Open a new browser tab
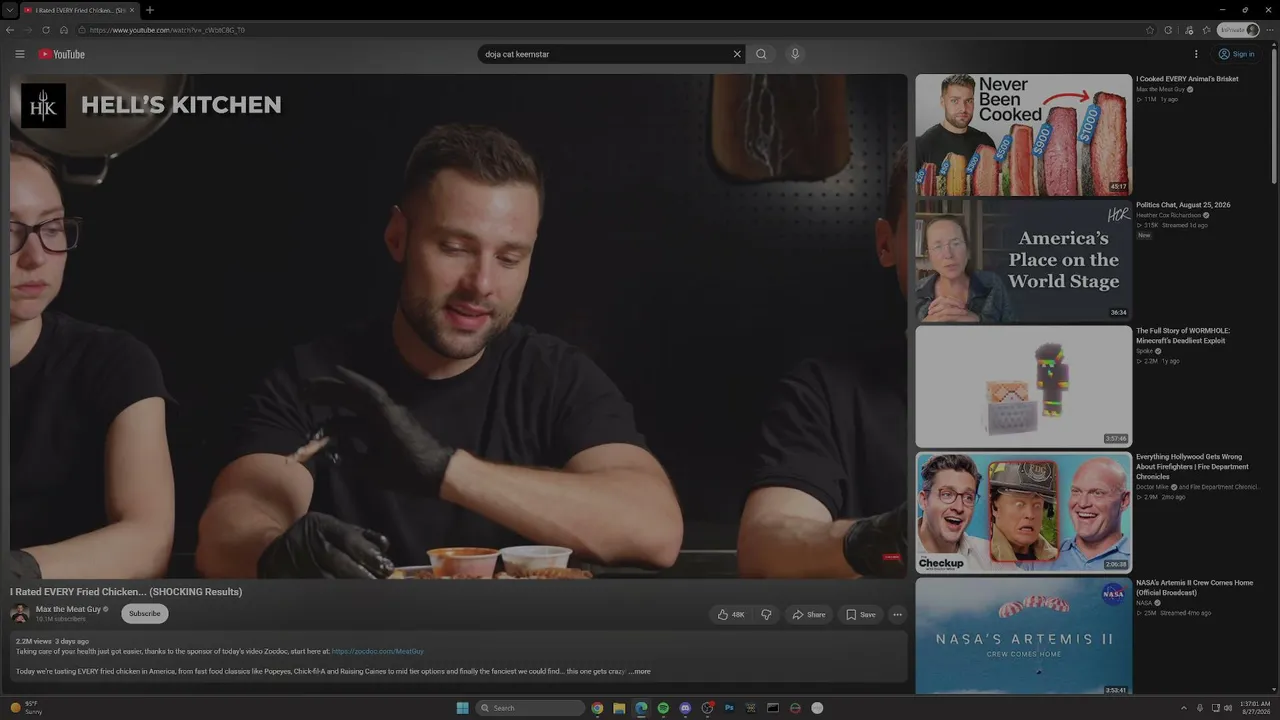The width and height of the screenshot is (1280, 720). [150, 10]
